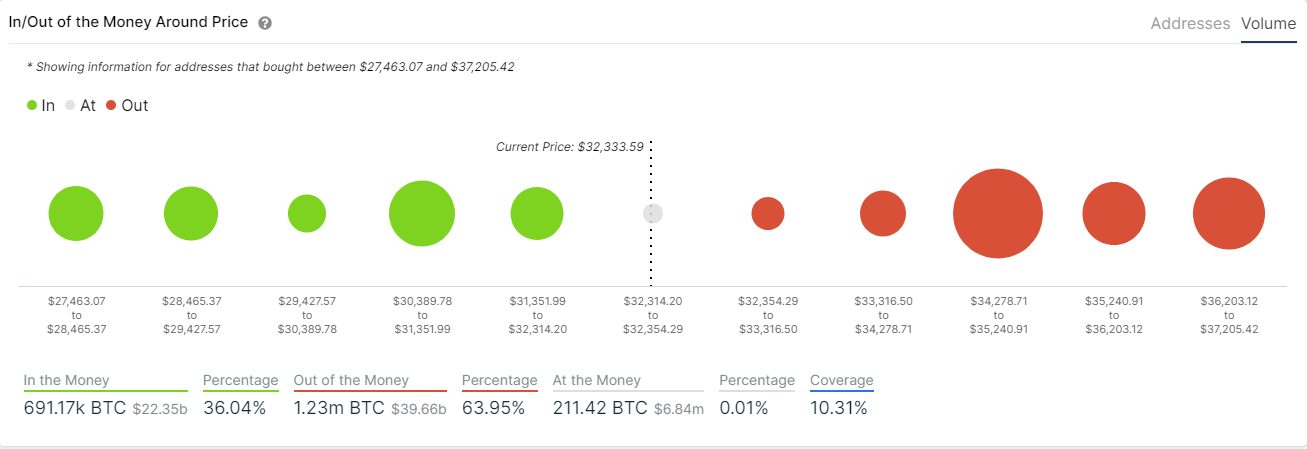Toggle the red Out legend item
Viewport: 1307px width, 449px height.
click(127, 105)
